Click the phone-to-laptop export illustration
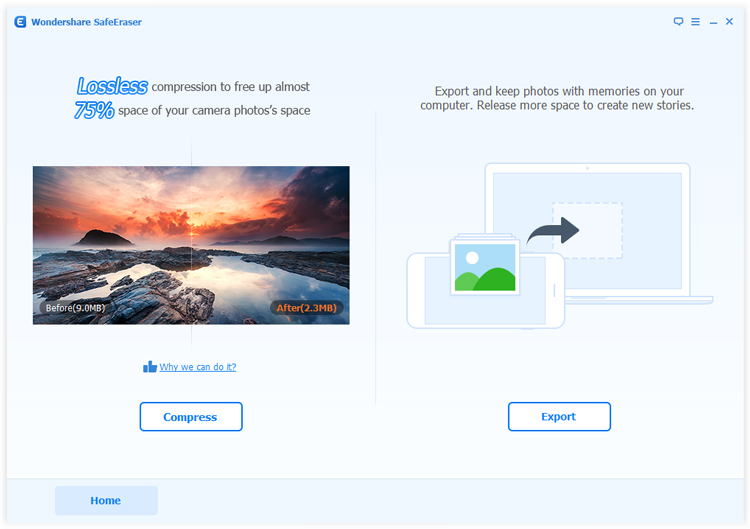The image size is (750, 529). [x=559, y=246]
